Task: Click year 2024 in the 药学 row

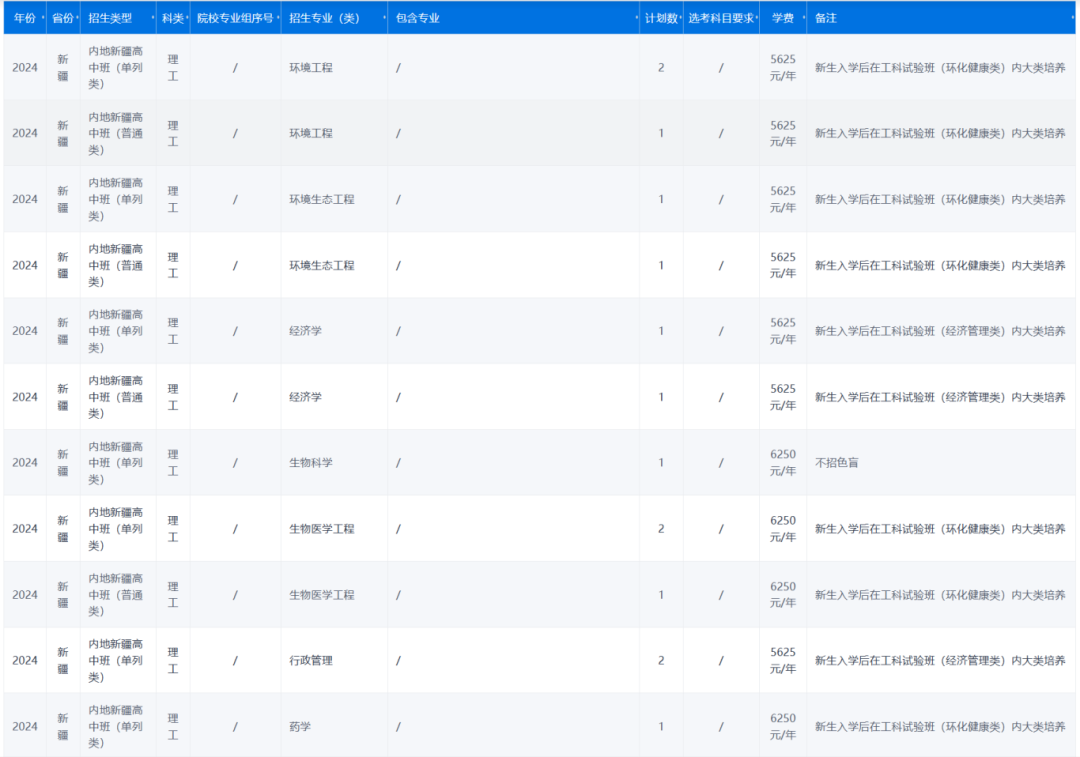Action: click(25, 727)
